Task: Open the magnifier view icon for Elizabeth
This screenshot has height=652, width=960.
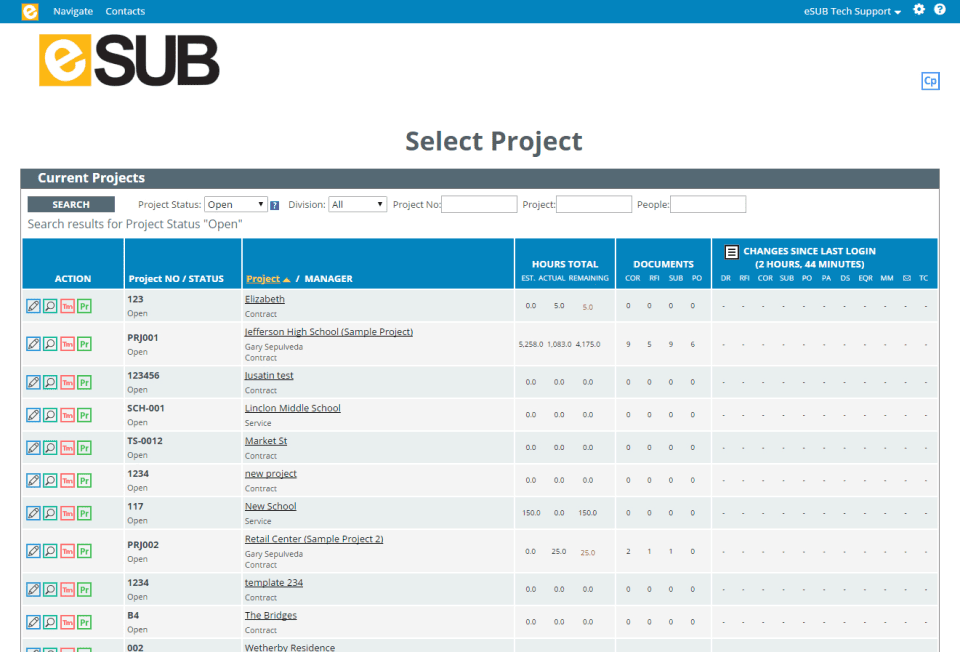Action: pos(50,306)
